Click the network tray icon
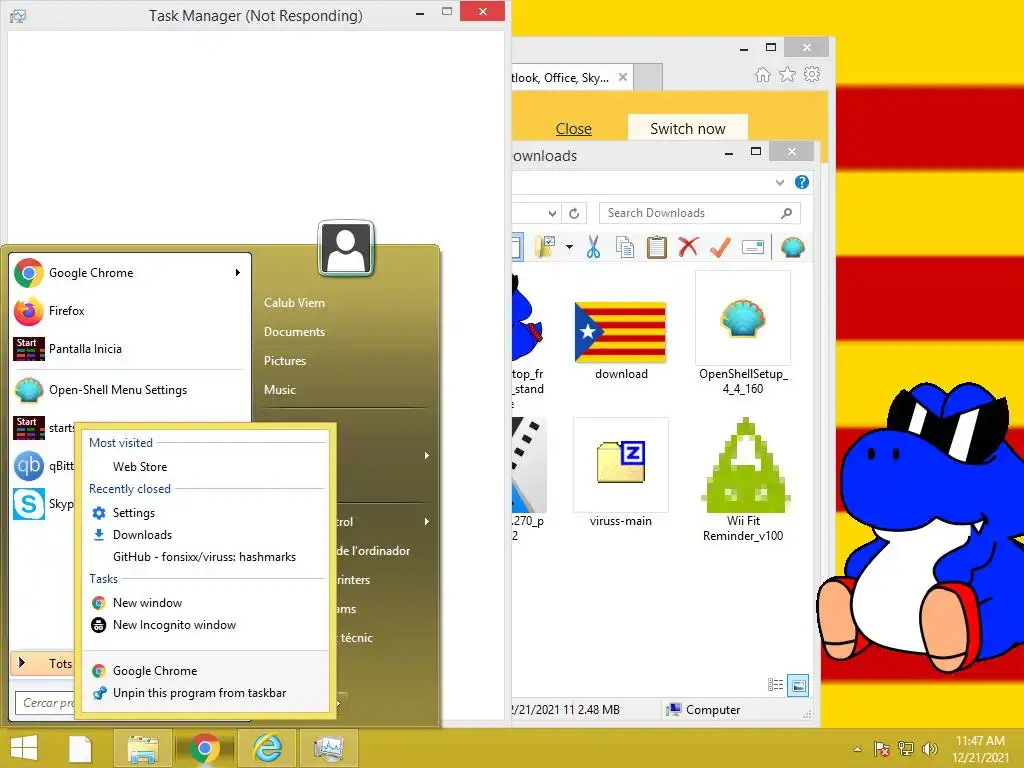Screen dimensions: 1024x768 click(905, 749)
